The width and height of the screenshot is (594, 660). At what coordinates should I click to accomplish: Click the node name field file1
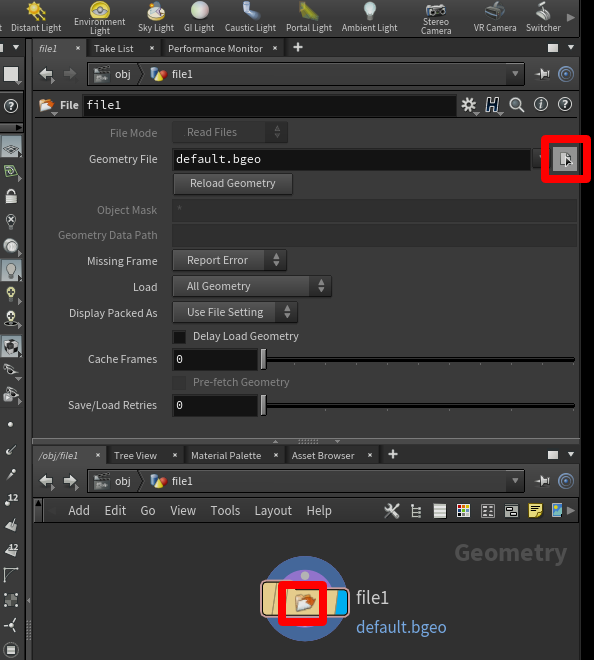pyautogui.click(x=270, y=105)
